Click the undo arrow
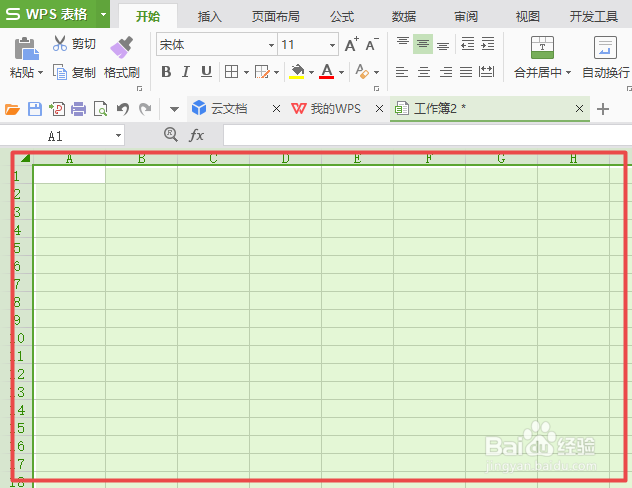 click(x=123, y=109)
